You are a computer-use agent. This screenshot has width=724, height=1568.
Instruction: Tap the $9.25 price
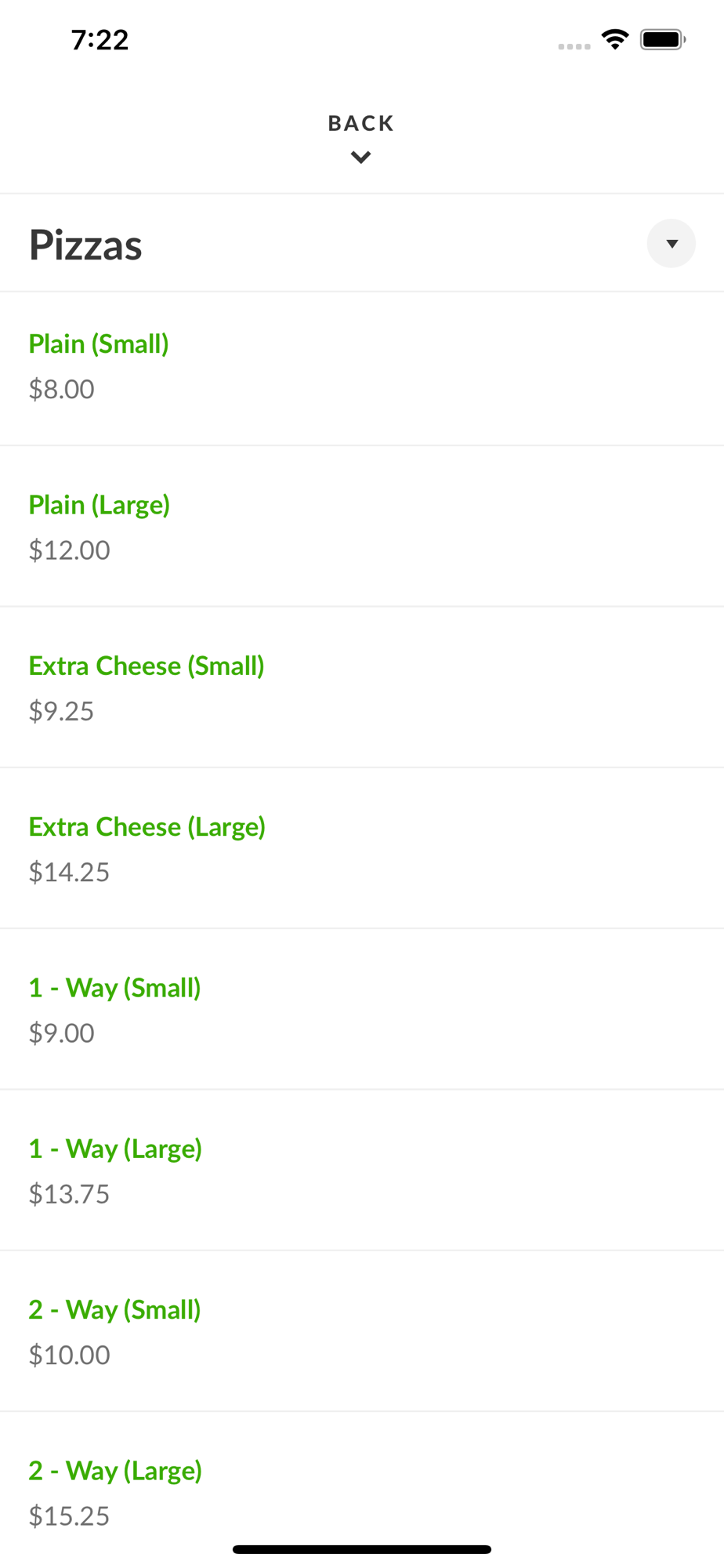(62, 711)
